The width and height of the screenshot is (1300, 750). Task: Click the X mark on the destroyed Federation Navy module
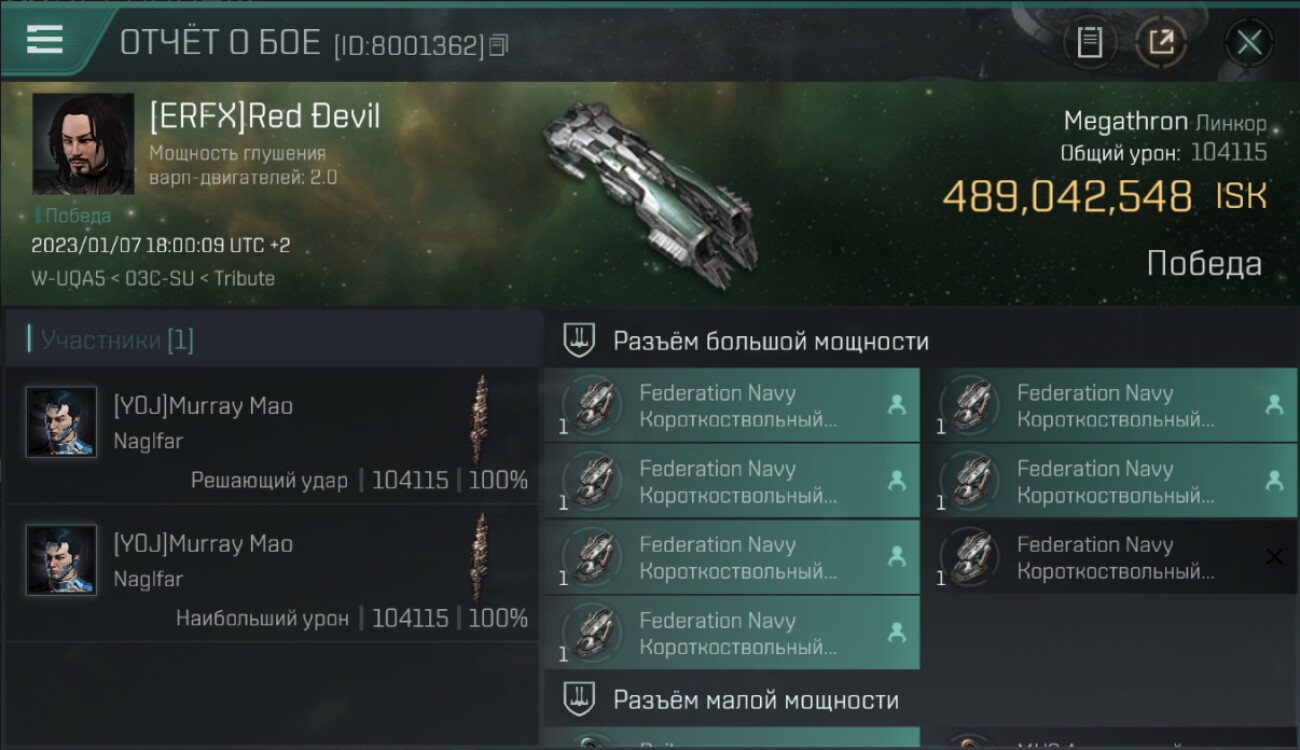pos(1274,557)
